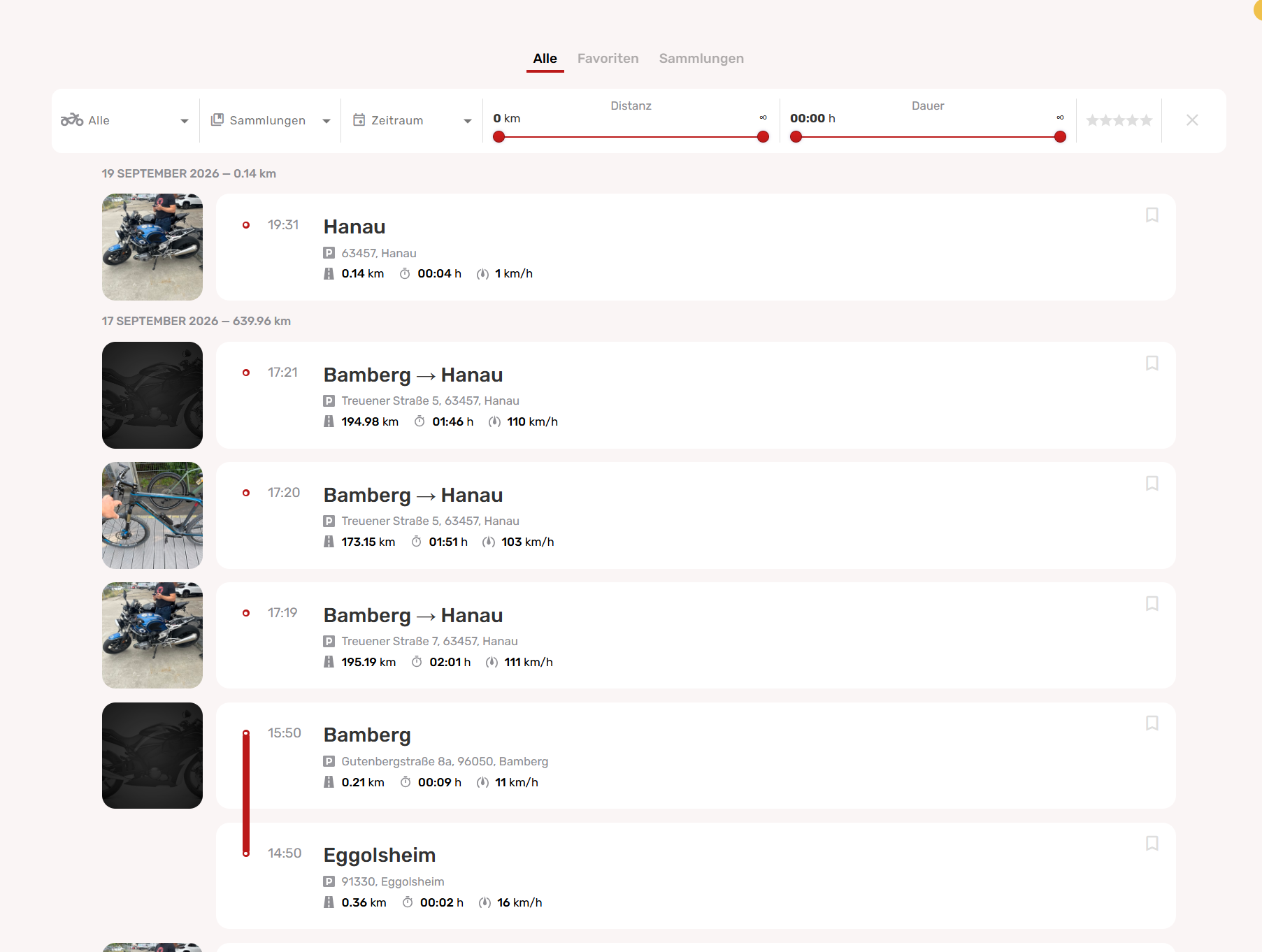Open the thumbnail of the 17:21 trip
Viewport: 1262px width, 952px height.
coord(152,395)
